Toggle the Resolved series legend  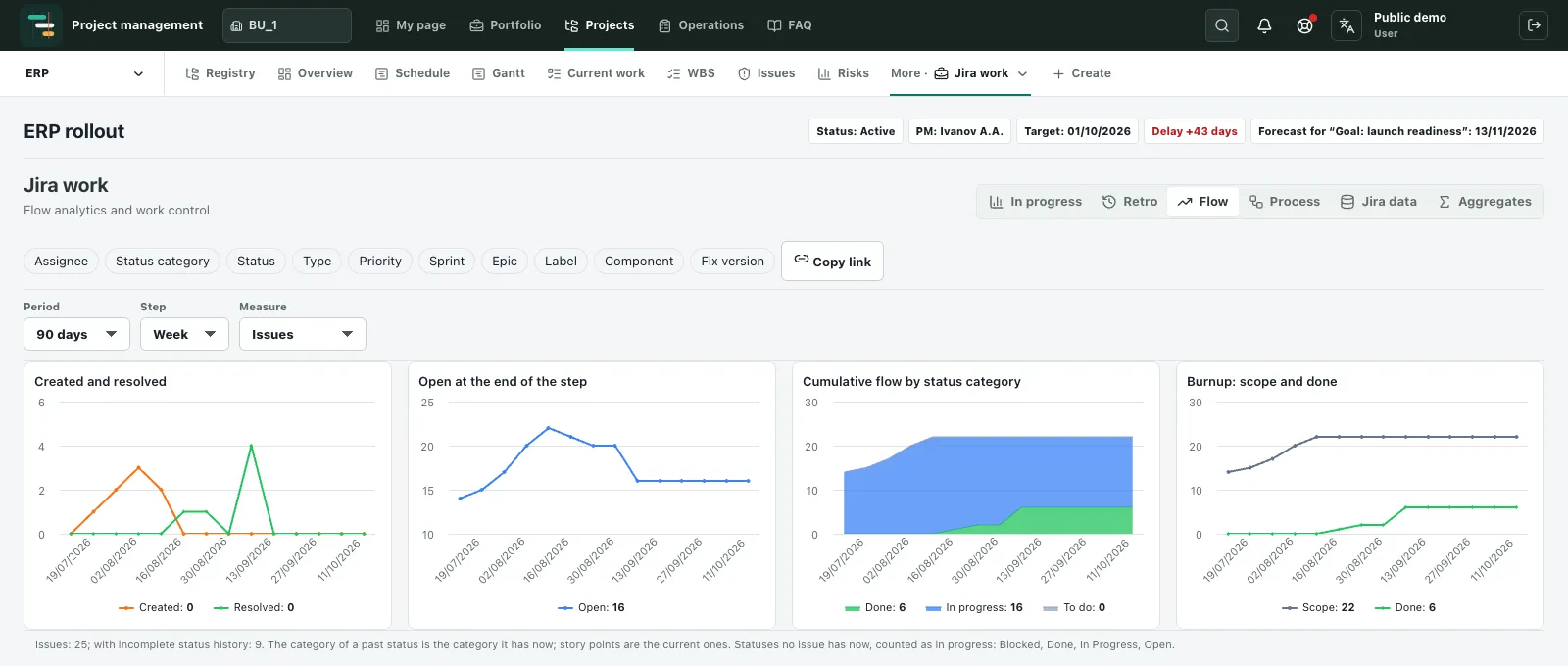tap(254, 608)
